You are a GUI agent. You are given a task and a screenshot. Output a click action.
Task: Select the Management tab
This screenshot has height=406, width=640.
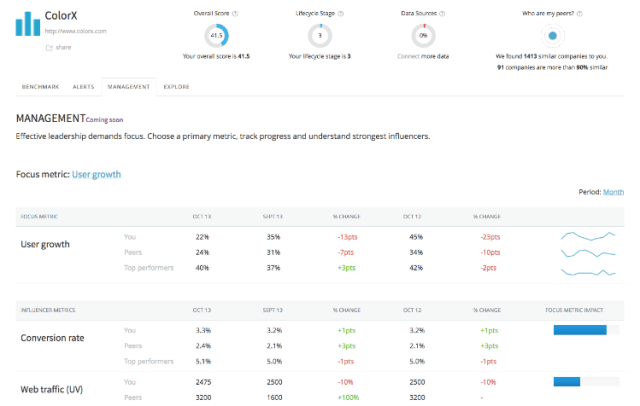pos(129,87)
